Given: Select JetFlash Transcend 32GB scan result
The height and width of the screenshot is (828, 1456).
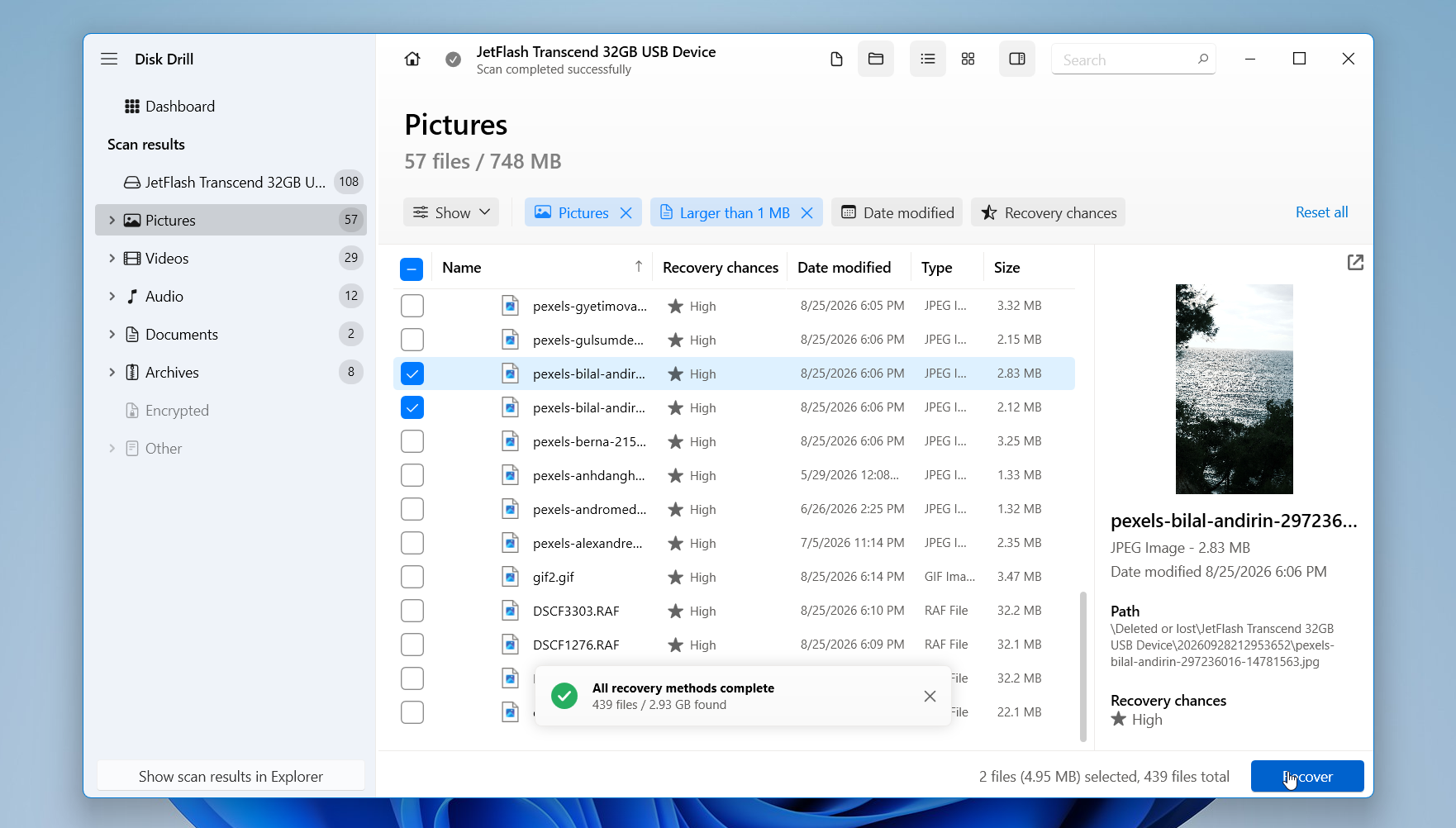Looking at the screenshot, I should (x=231, y=182).
